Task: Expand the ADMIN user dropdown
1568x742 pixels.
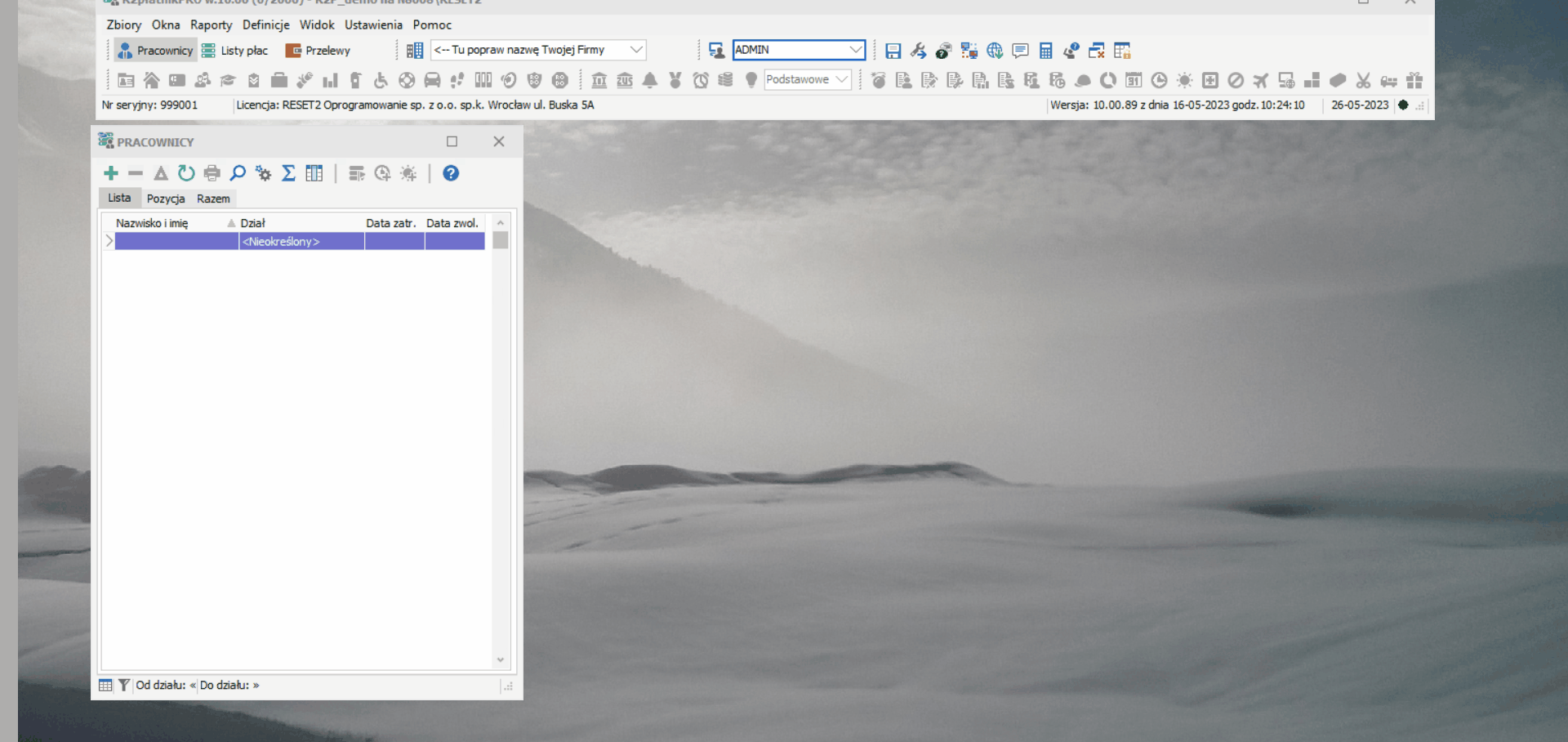Action: pos(855,50)
